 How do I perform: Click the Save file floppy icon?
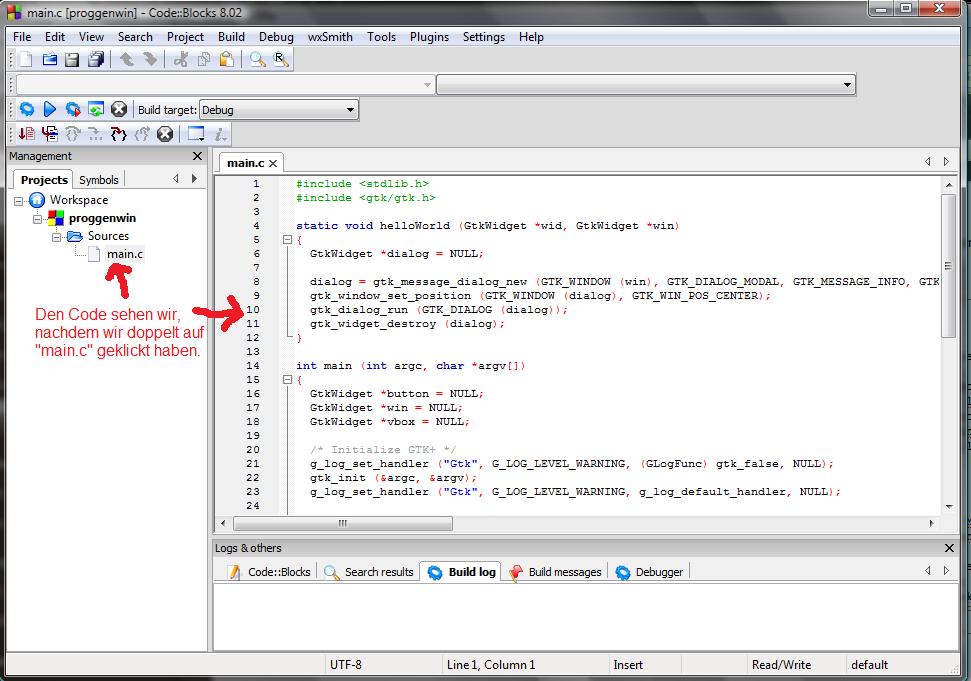click(72, 60)
